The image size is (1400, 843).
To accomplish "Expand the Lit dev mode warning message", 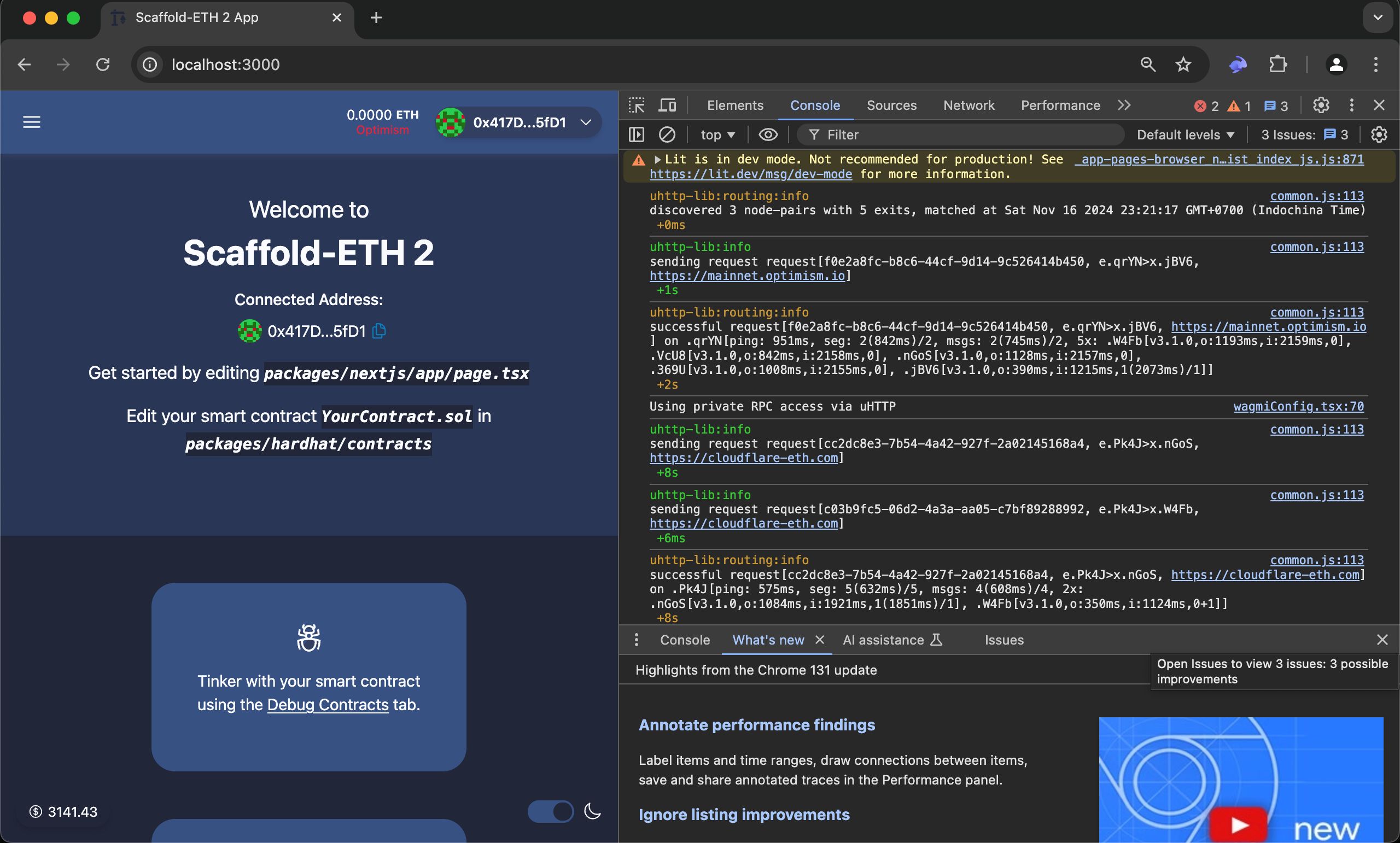I will point(657,160).
